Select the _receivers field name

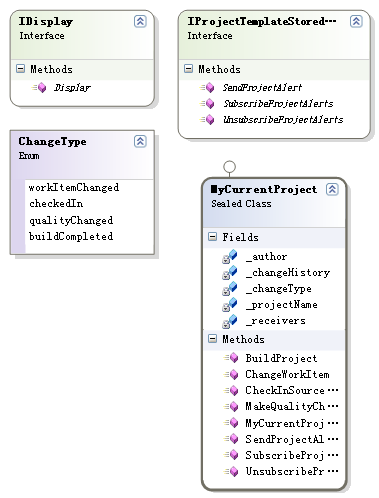click(276, 321)
